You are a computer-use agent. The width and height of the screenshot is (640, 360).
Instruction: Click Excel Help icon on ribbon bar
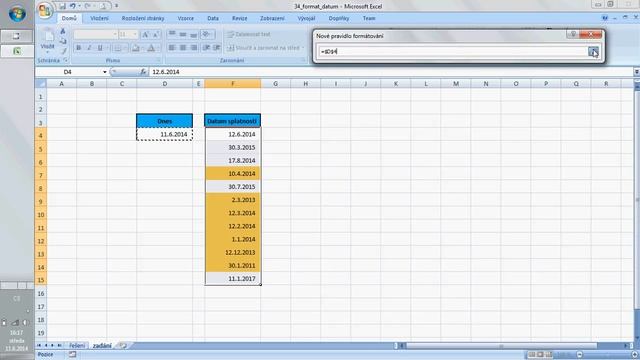605,18
